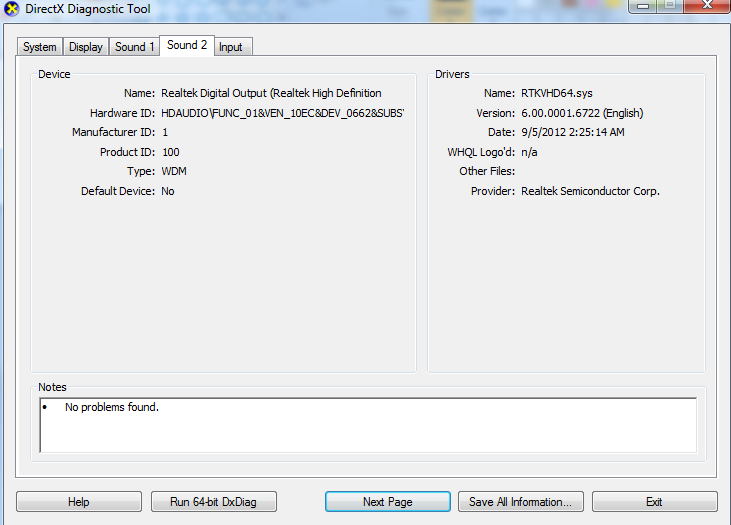The width and height of the screenshot is (731, 525).
Task: Click the Help button
Action: coord(79,502)
